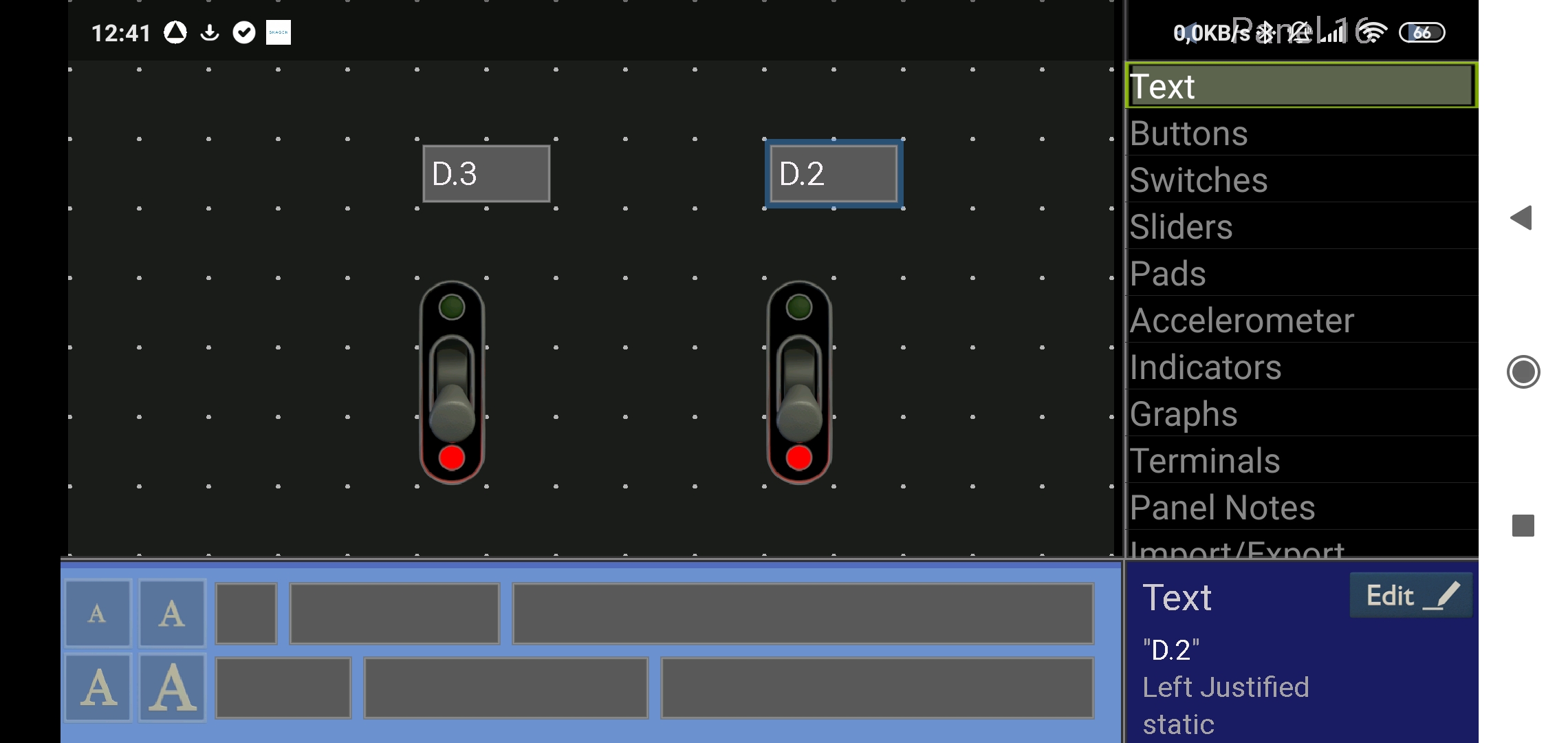The width and height of the screenshot is (1568, 743).
Task: Tap the Android home circle button
Action: pyautogui.click(x=1523, y=372)
